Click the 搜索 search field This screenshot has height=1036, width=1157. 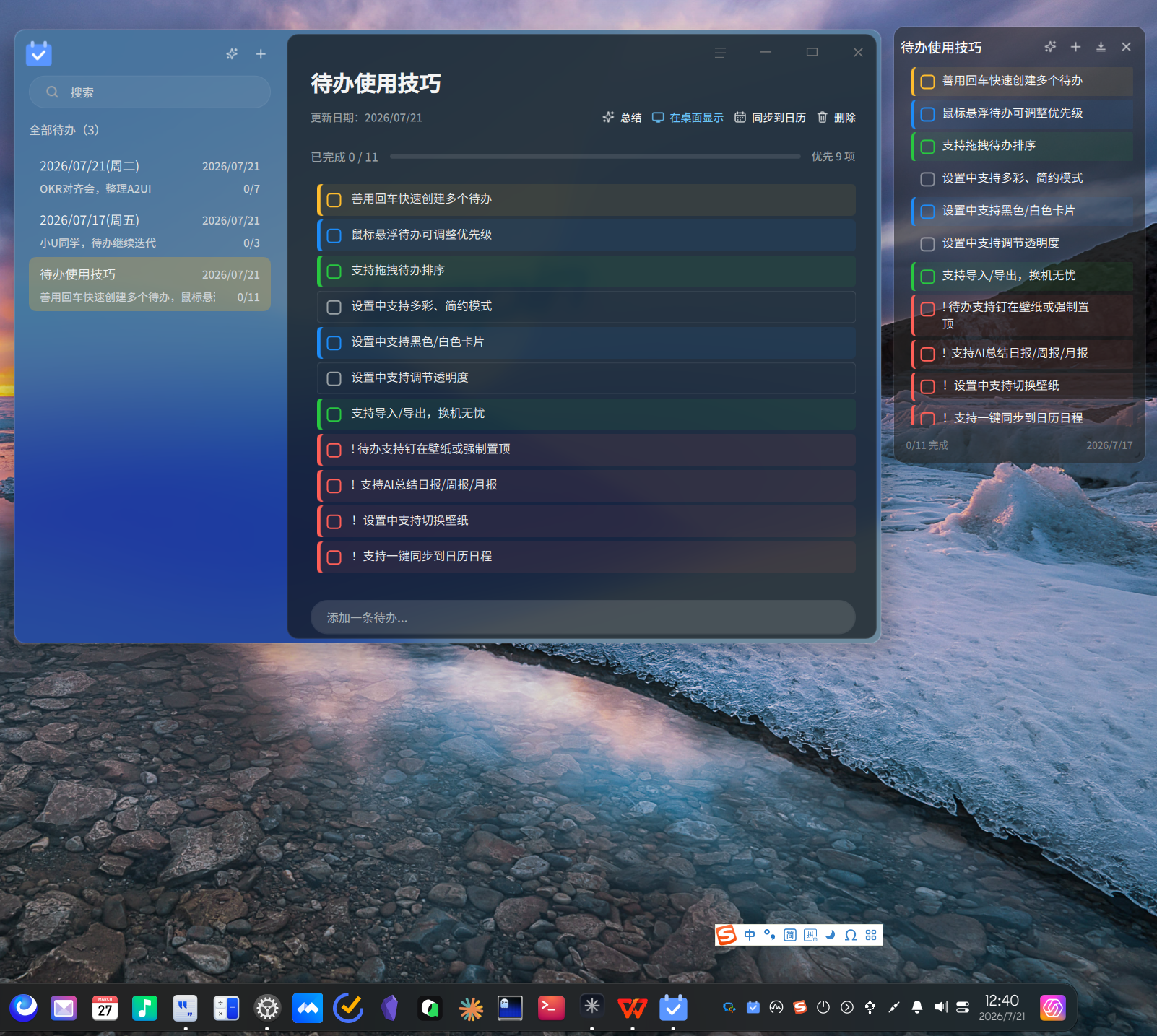[149, 92]
